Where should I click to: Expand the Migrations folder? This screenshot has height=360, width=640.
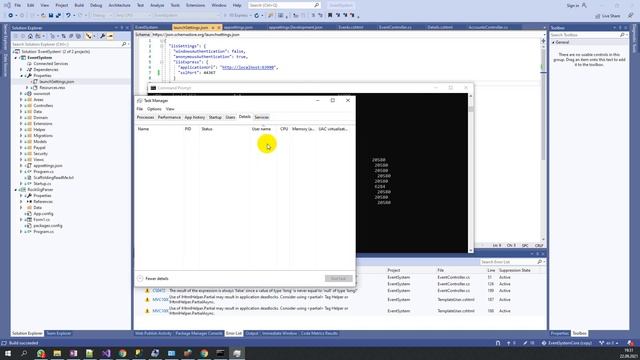(21, 136)
